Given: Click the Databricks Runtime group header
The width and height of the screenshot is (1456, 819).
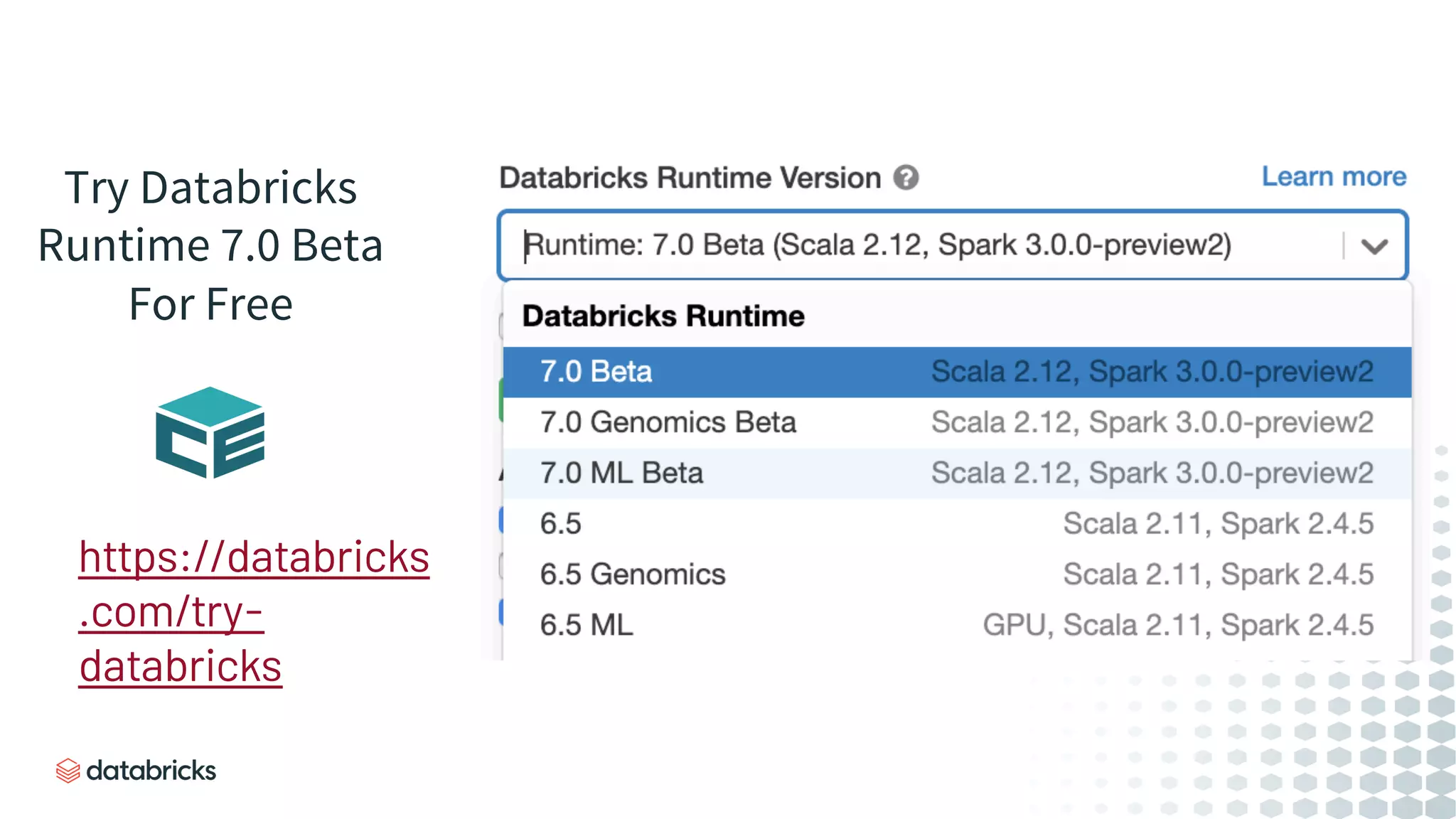Looking at the screenshot, I should point(663,316).
